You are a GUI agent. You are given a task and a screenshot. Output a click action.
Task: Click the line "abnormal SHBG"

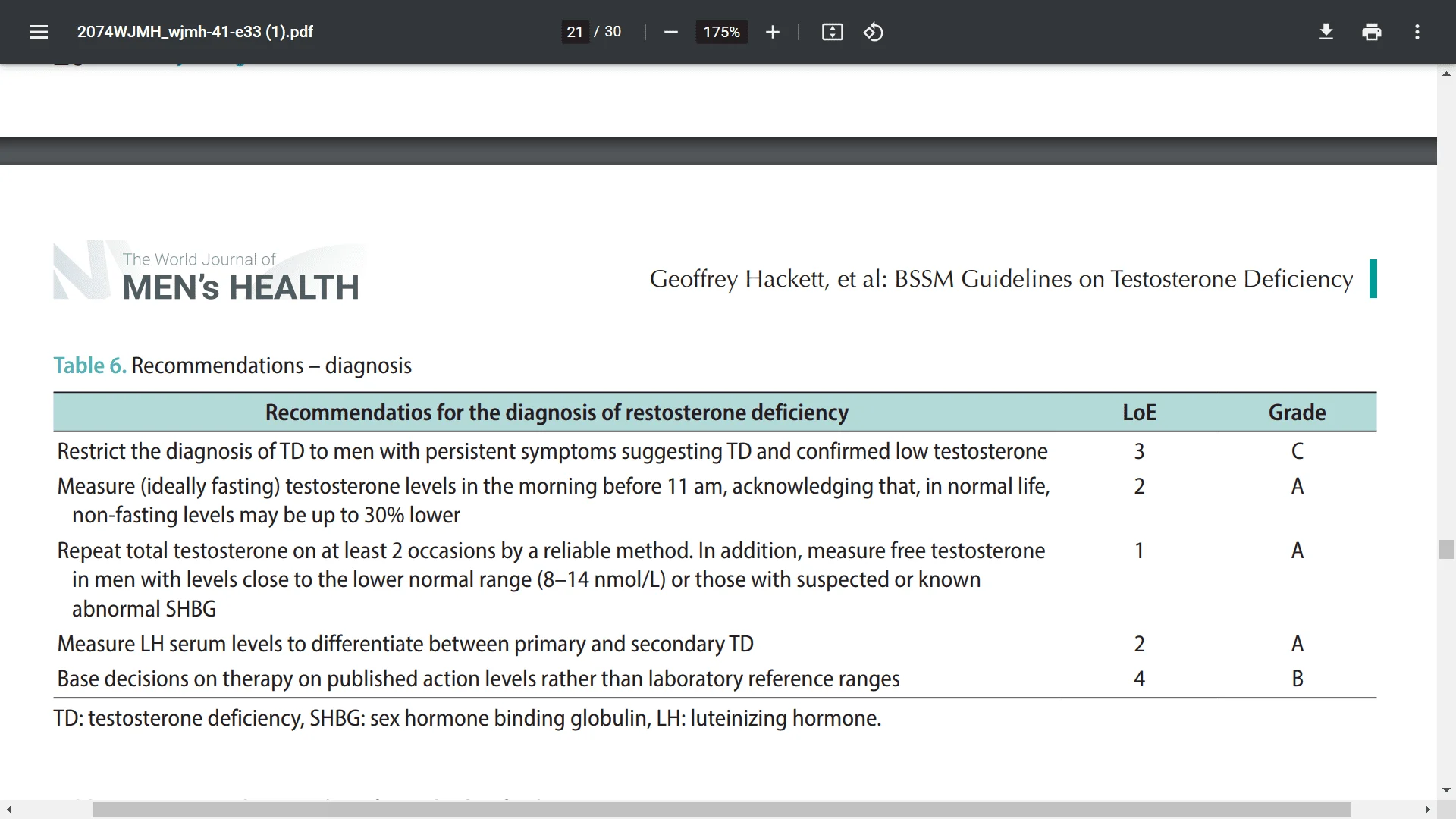(144, 609)
